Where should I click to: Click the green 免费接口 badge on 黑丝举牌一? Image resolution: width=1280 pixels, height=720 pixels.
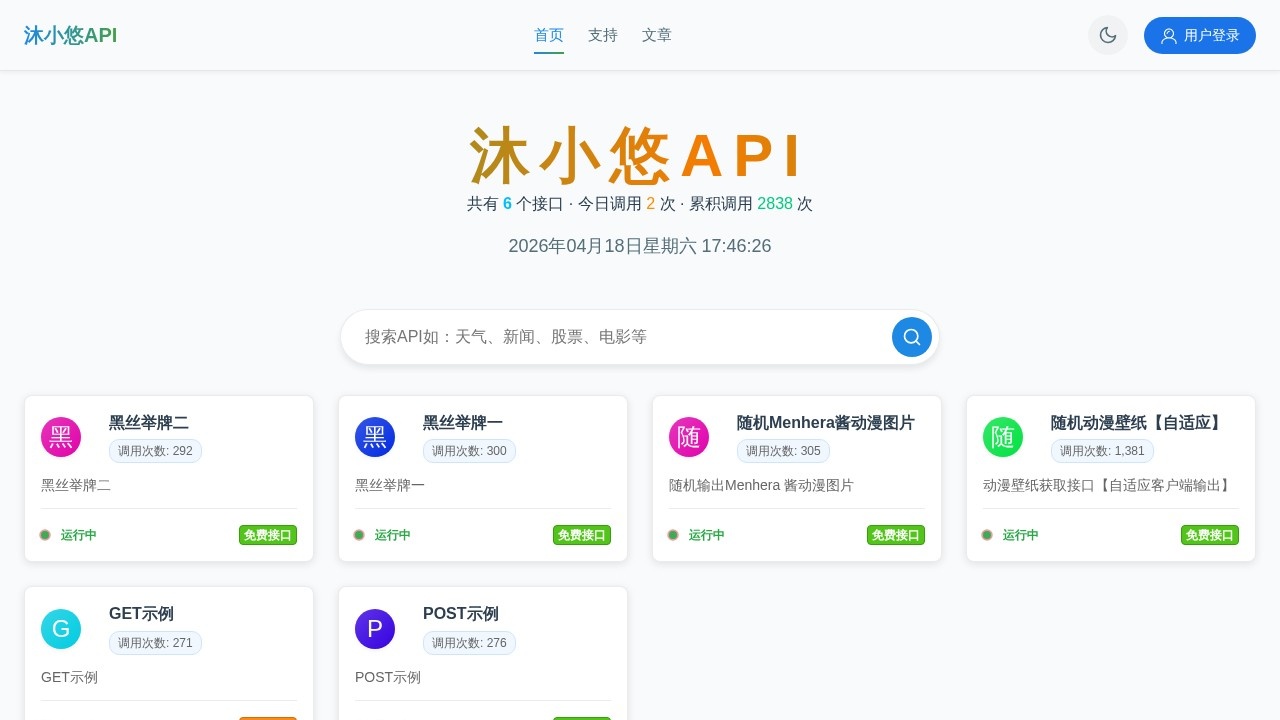coord(582,535)
